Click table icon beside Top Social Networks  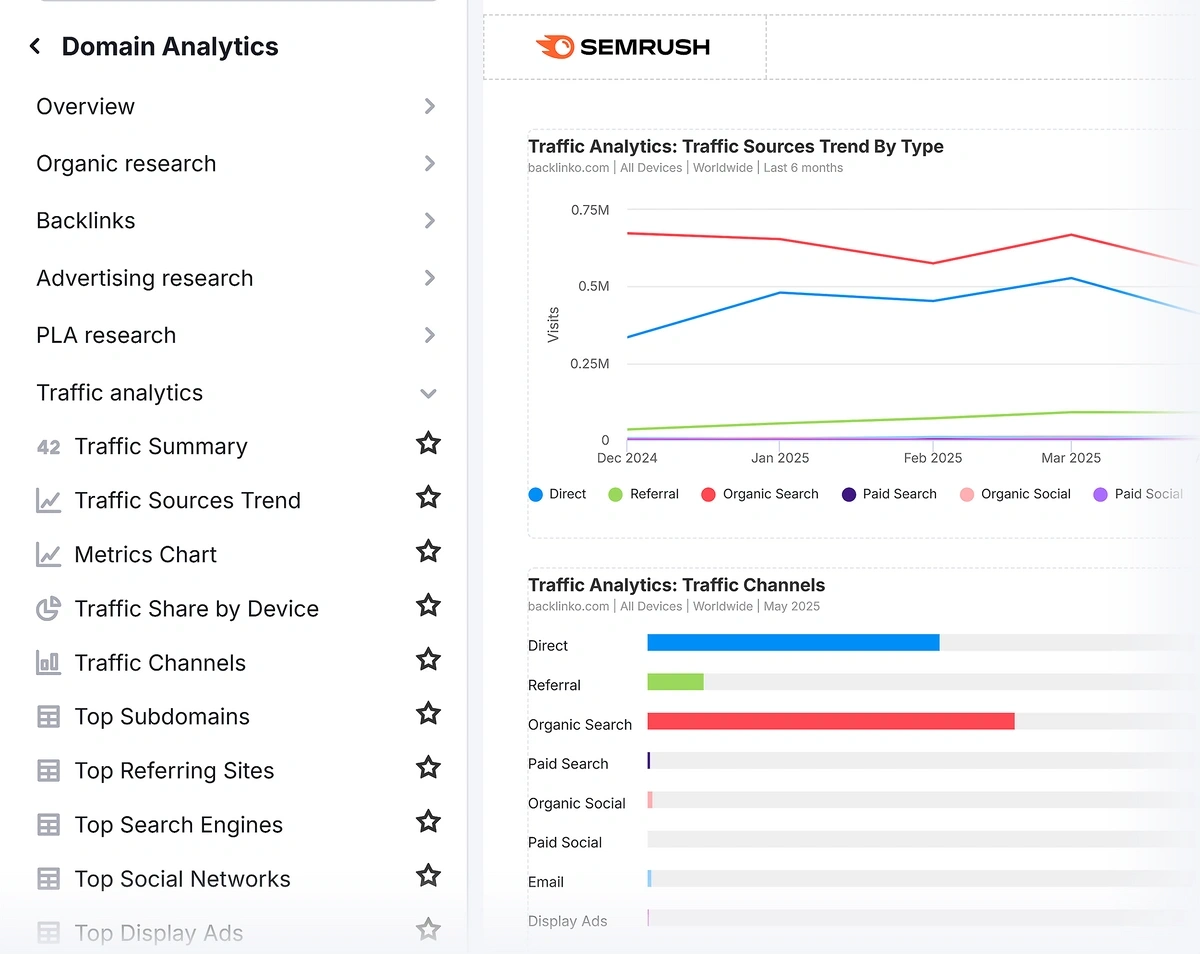pos(48,879)
